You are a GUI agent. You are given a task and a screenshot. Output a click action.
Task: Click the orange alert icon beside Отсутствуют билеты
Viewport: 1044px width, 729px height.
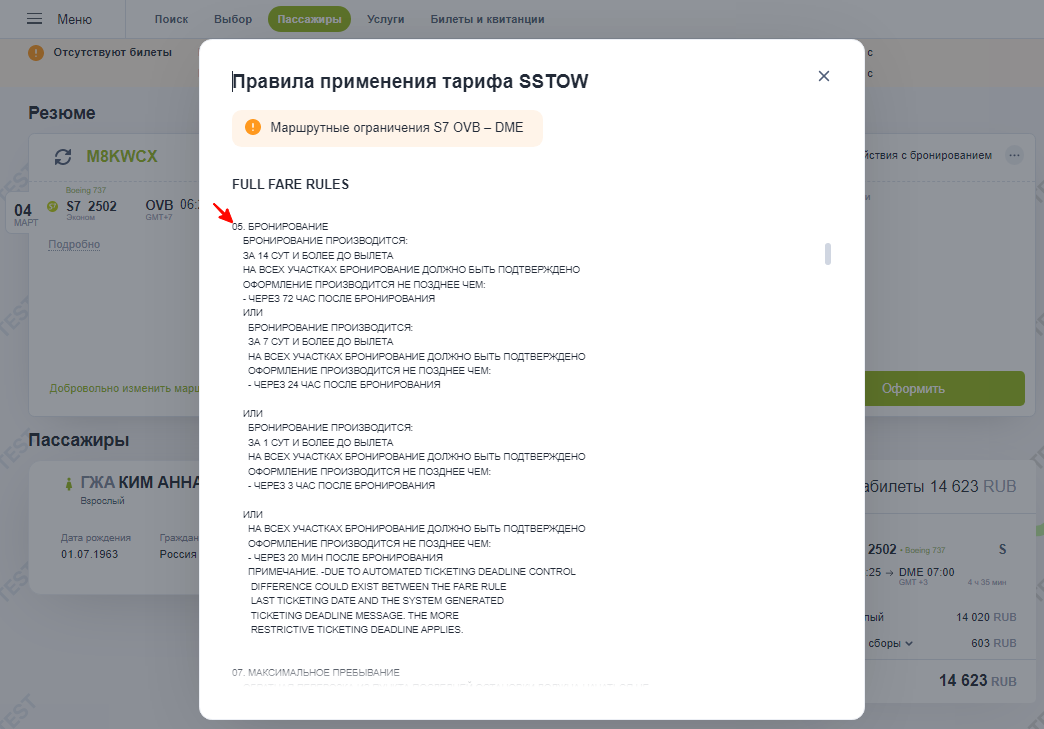point(36,52)
